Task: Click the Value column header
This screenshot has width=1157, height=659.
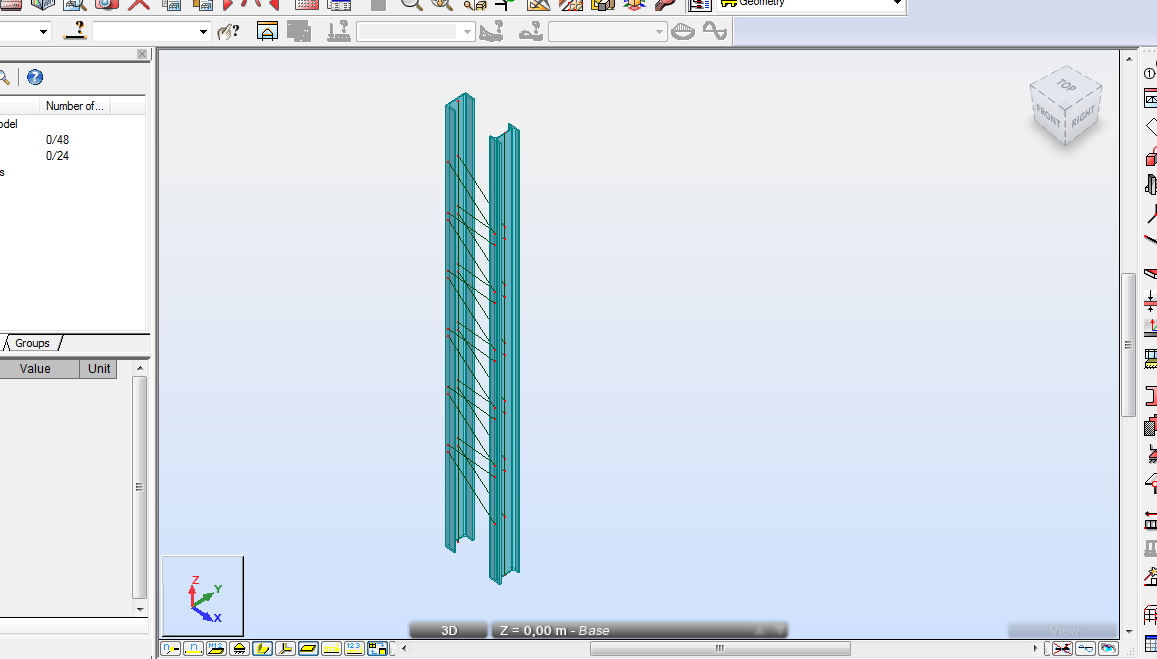Action: pos(35,369)
